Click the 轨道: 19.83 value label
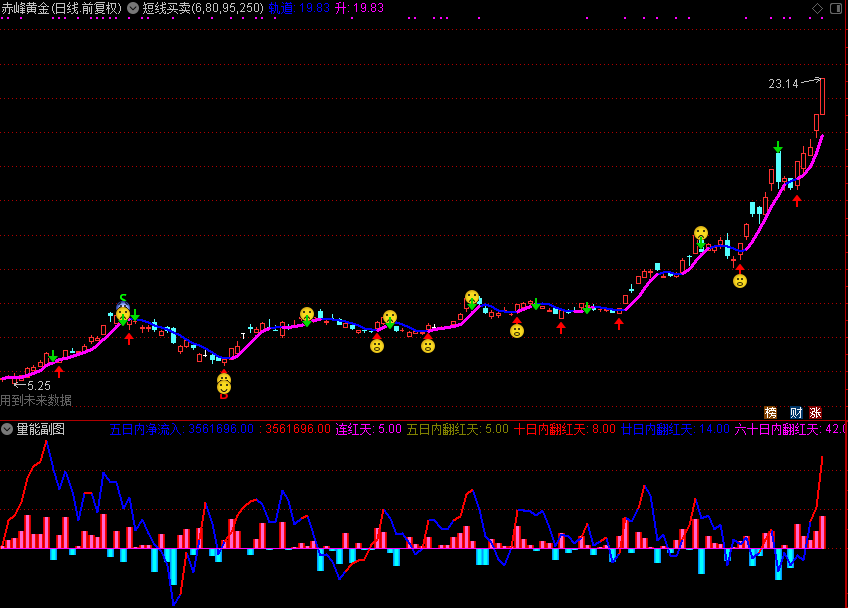This screenshot has height=608, width=848. point(299,8)
